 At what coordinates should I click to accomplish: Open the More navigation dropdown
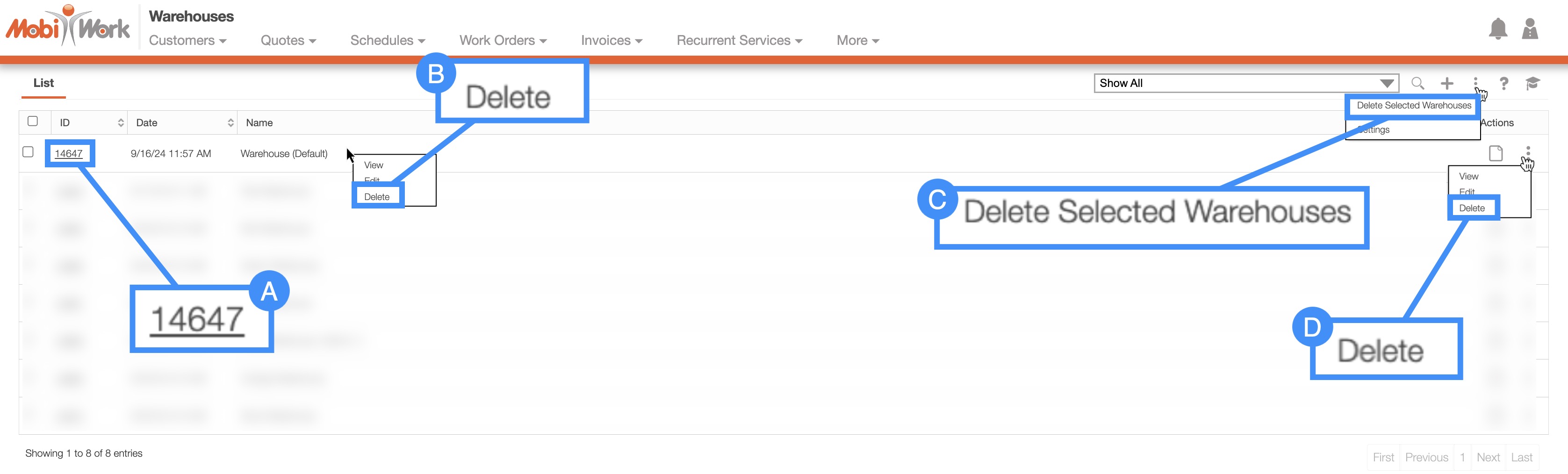tap(857, 41)
